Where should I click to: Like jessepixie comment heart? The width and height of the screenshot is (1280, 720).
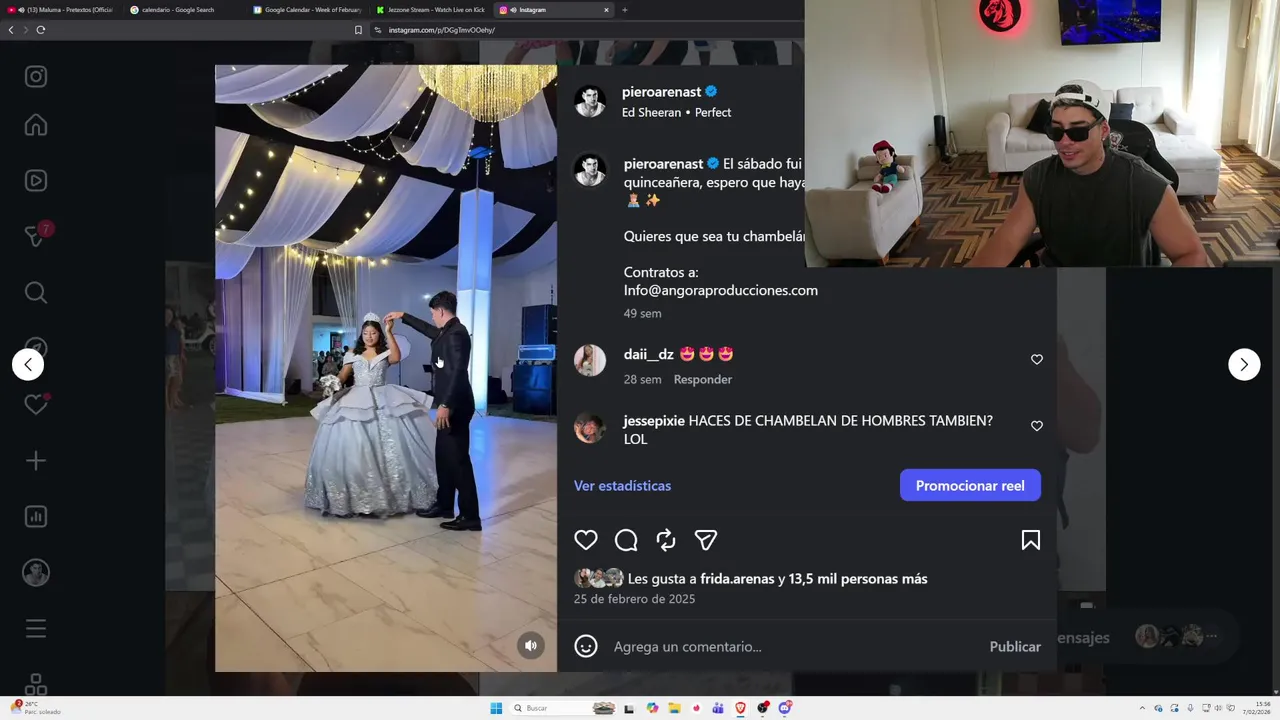tap(1037, 426)
